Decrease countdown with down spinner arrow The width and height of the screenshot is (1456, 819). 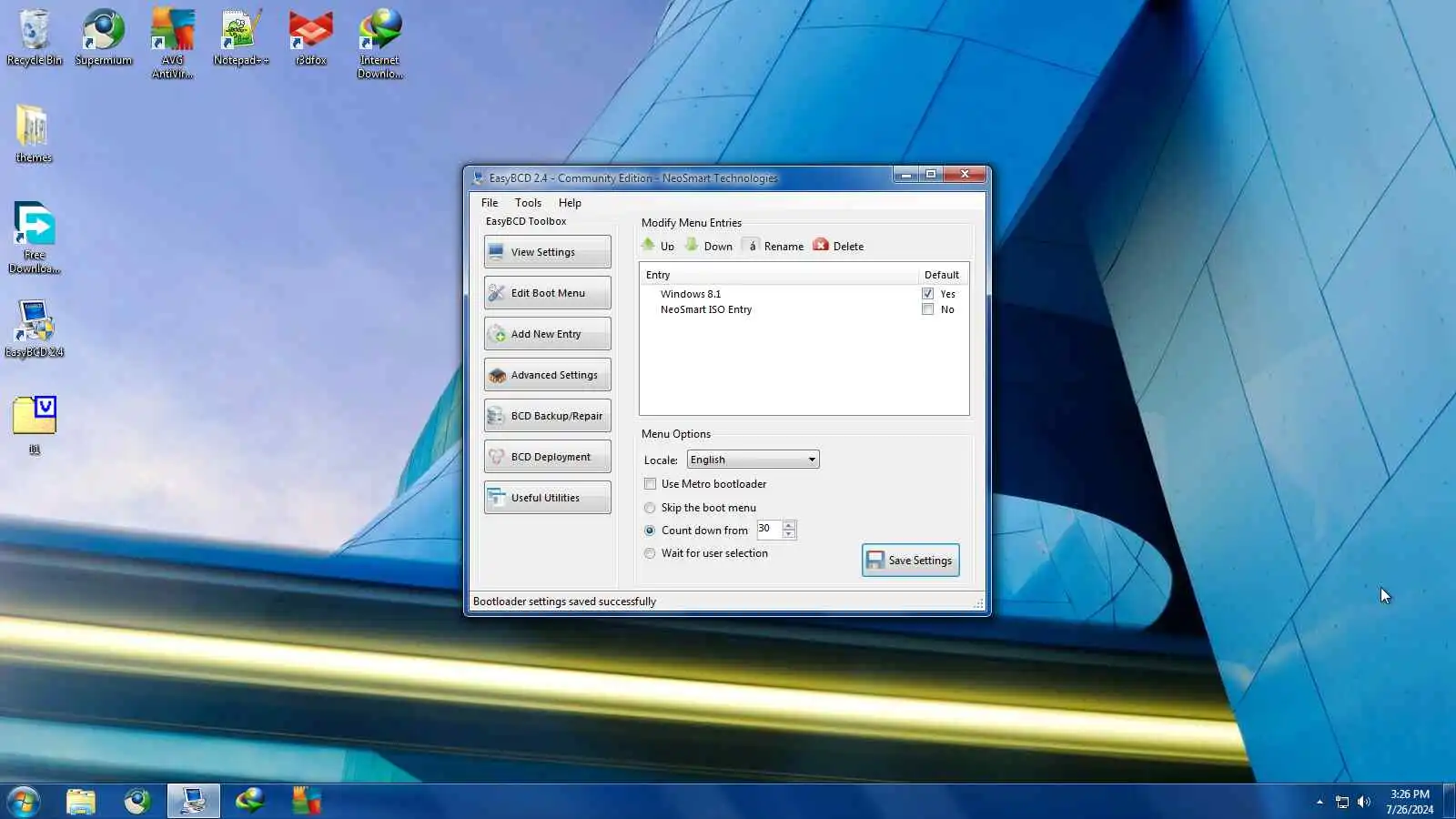pos(789,534)
